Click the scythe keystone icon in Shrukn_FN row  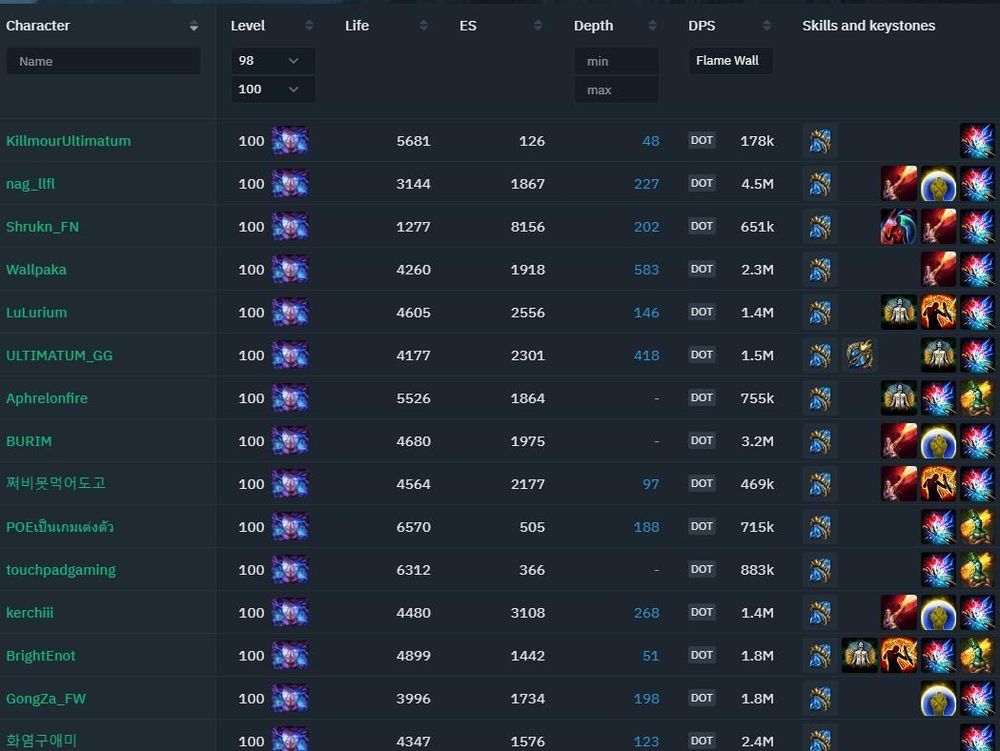pos(898,227)
